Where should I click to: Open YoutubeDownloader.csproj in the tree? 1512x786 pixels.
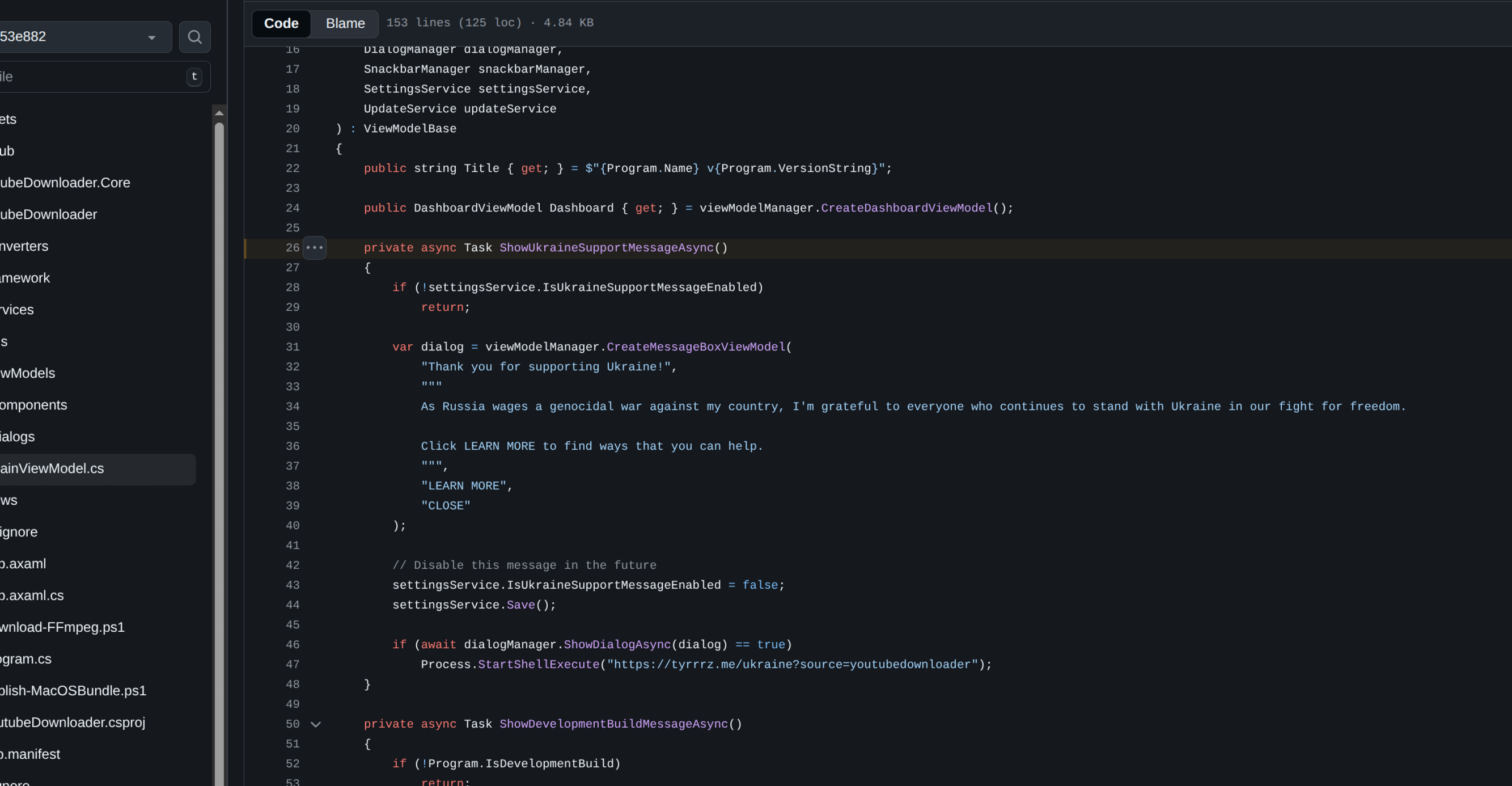tap(72, 722)
